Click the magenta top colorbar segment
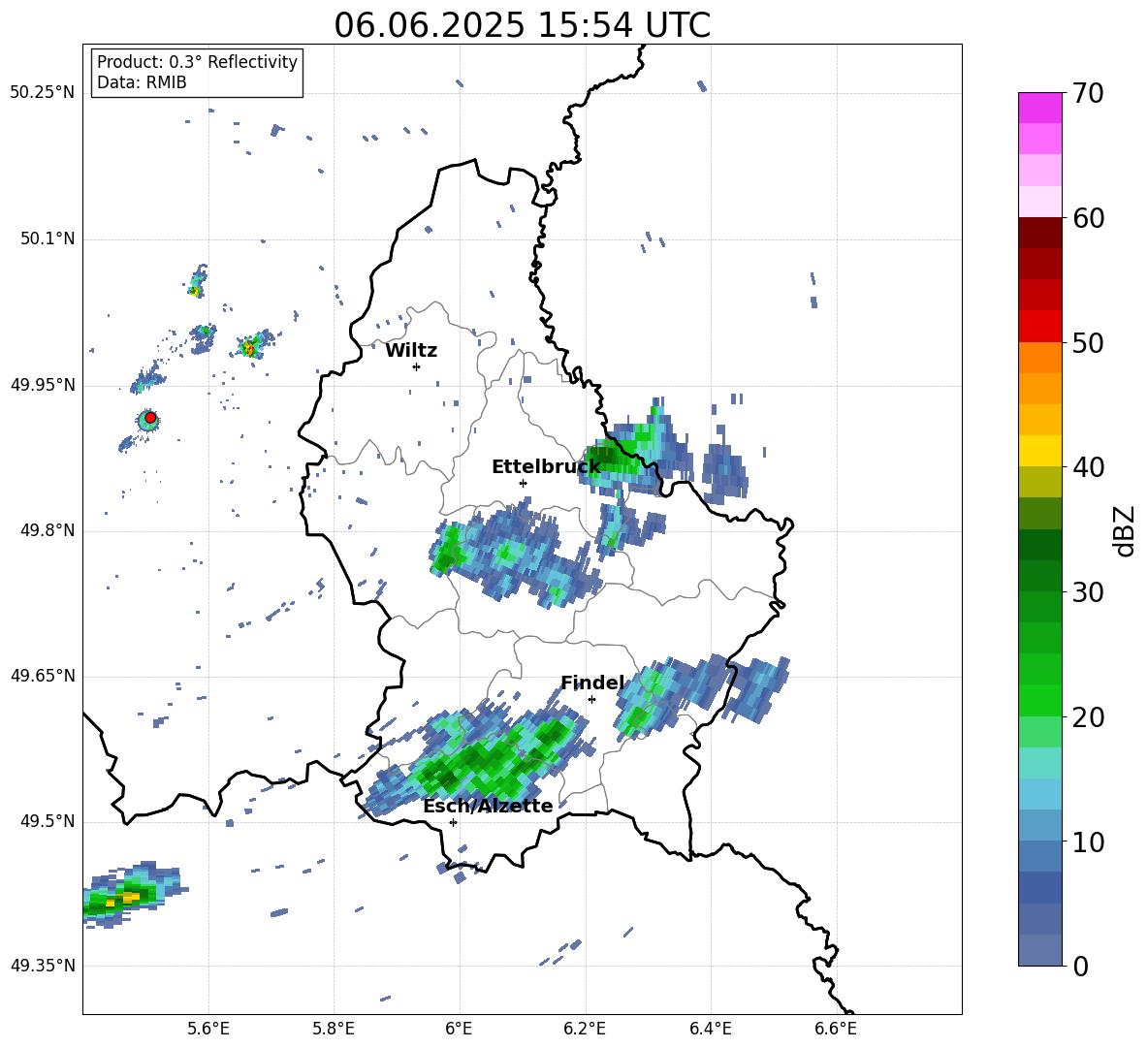 click(x=1039, y=108)
